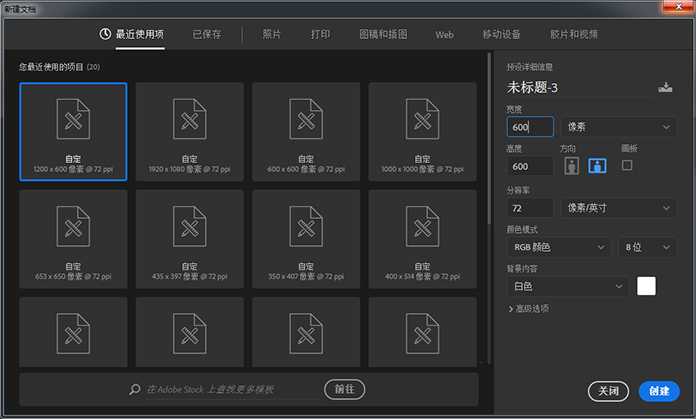Click the 创建 button

click(658, 391)
